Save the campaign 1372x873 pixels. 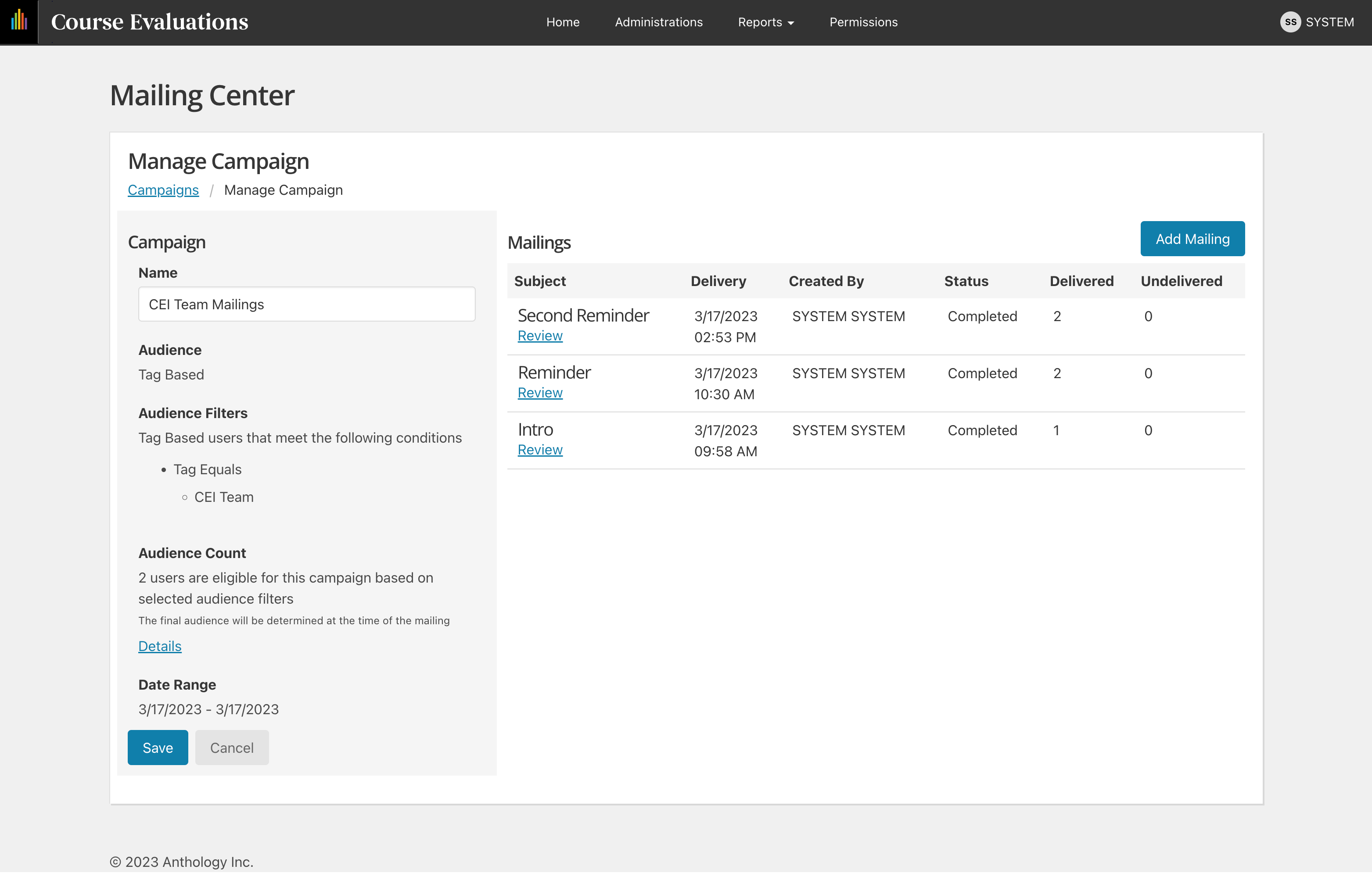click(x=158, y=747)
